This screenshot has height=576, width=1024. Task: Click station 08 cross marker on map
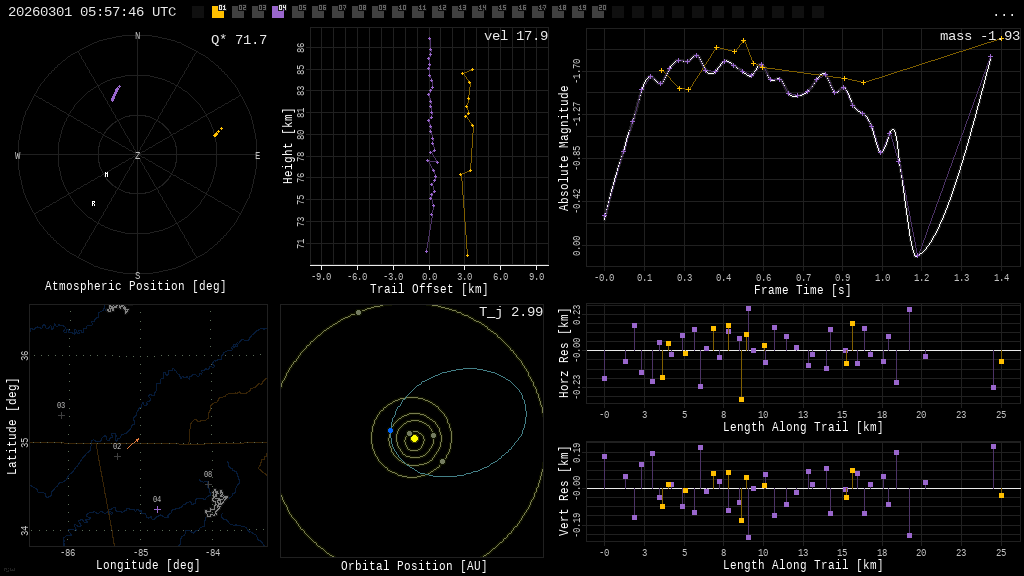208,484
